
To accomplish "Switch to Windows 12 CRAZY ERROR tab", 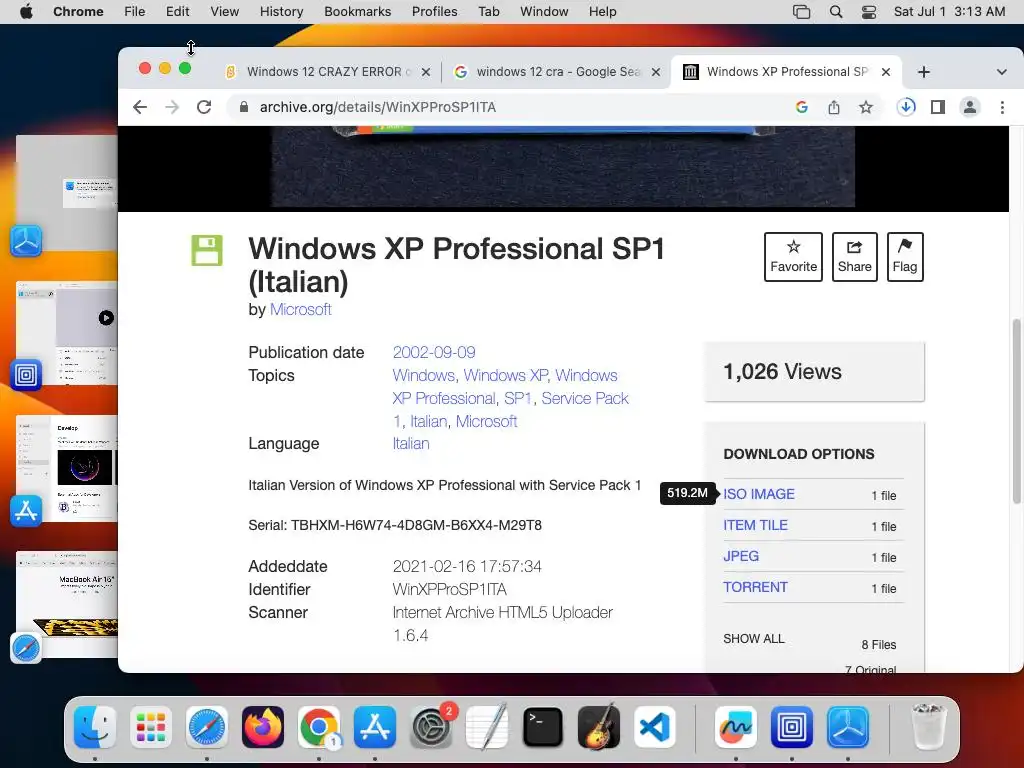I will (x=327, y=72).
